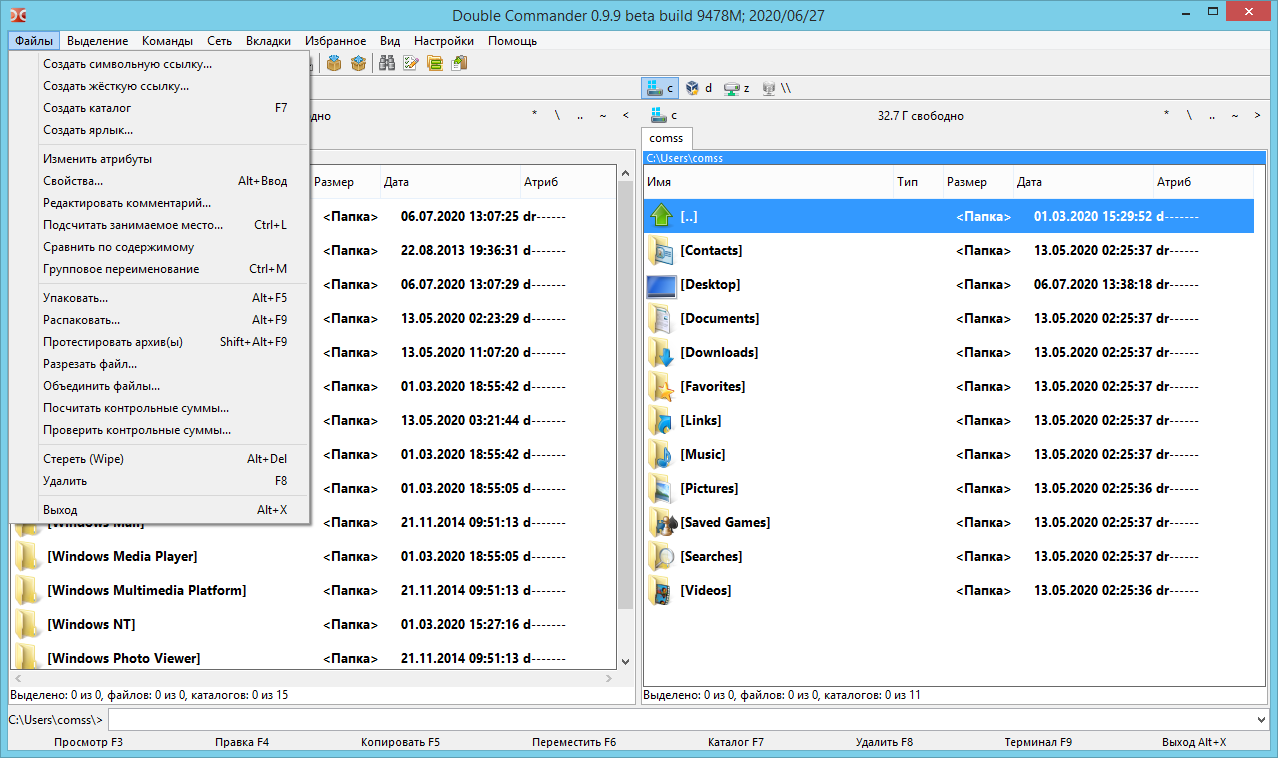The width and height of the screenshot is (1278, 758).
Task: Click the synchronize directories toolbar icon
Action: [x=435, y=63]
